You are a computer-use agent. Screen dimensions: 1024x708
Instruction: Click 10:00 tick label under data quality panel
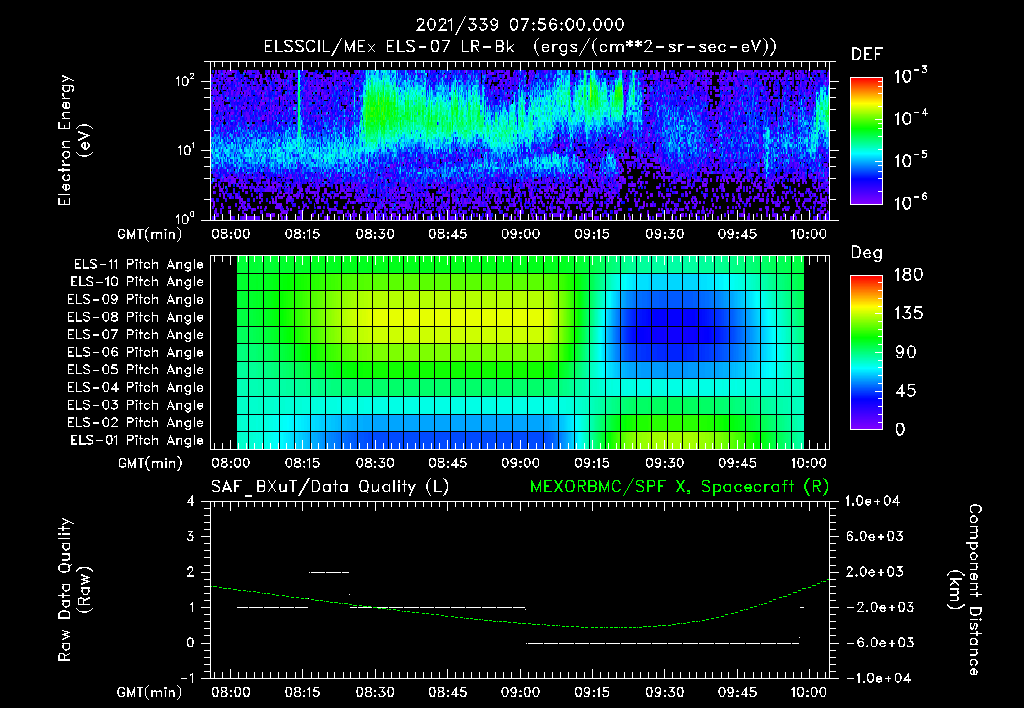[x=808, y=692]
